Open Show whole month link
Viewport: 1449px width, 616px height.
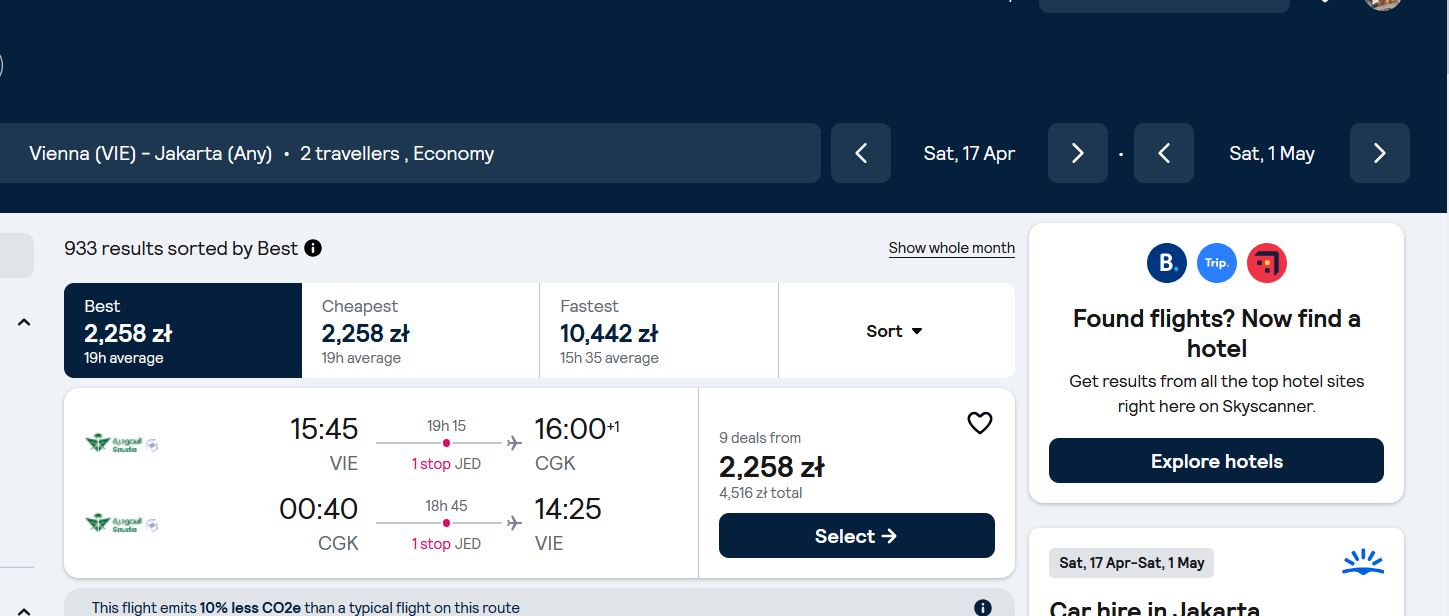(x=952, y=248)
